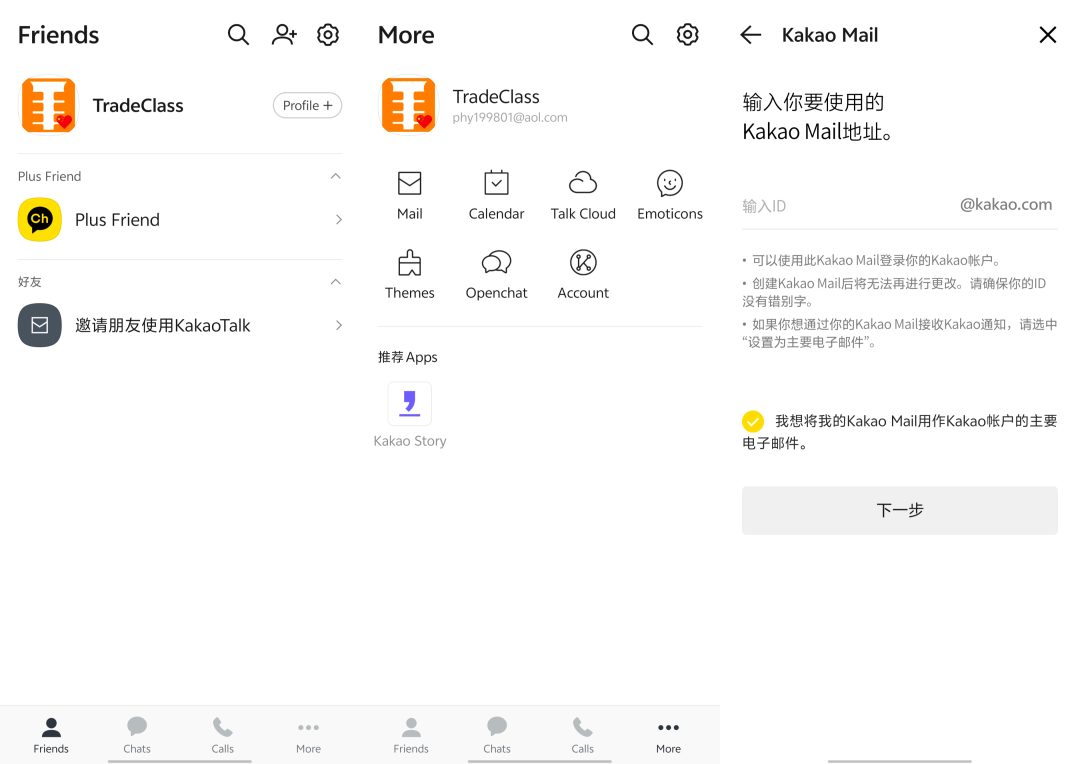This screenshot has width=1080, height=764.
Task: Switch to Calls tab in More screen
Action: click(582, 735)
